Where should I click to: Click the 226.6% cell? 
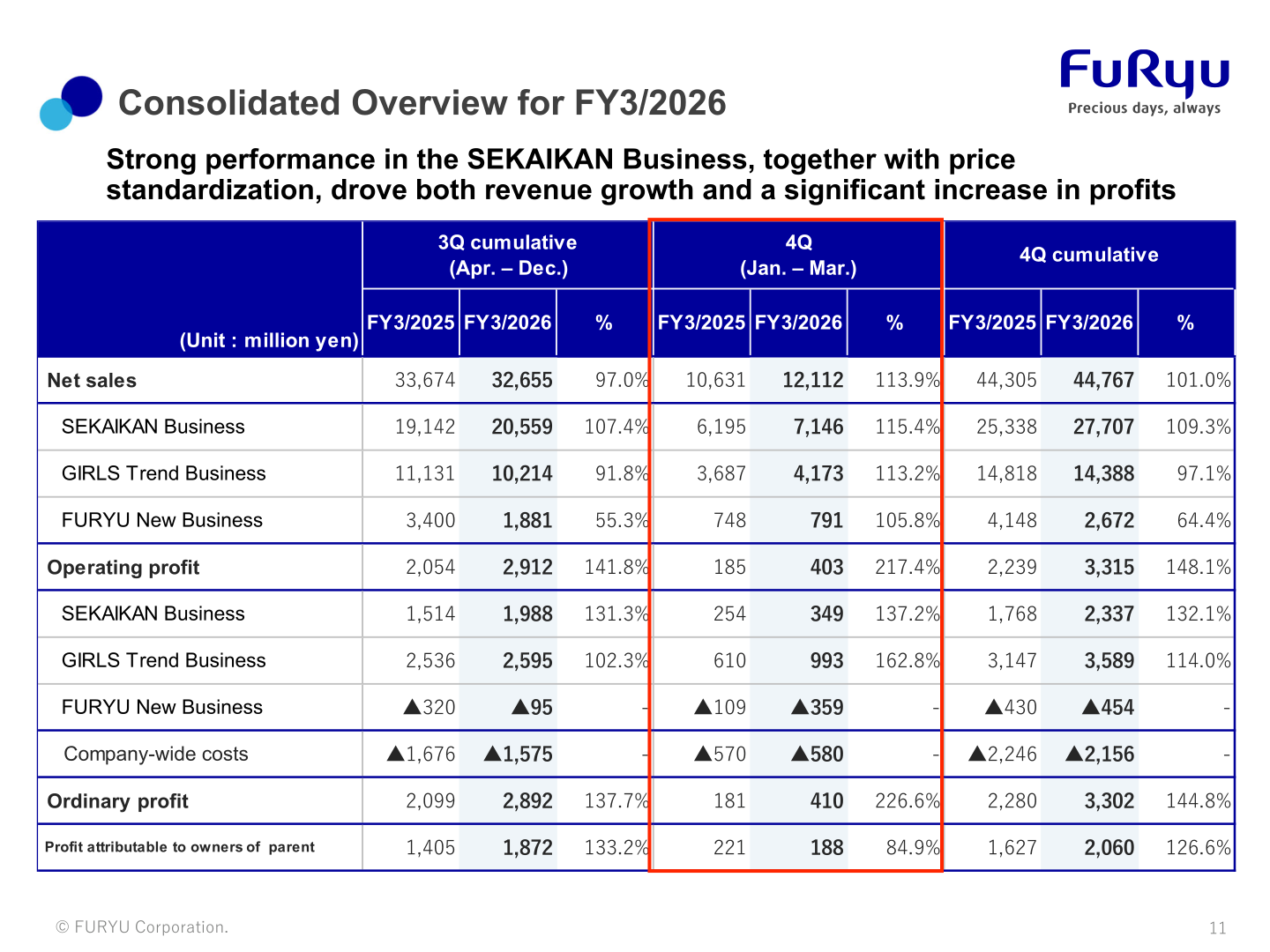[908, 800]
